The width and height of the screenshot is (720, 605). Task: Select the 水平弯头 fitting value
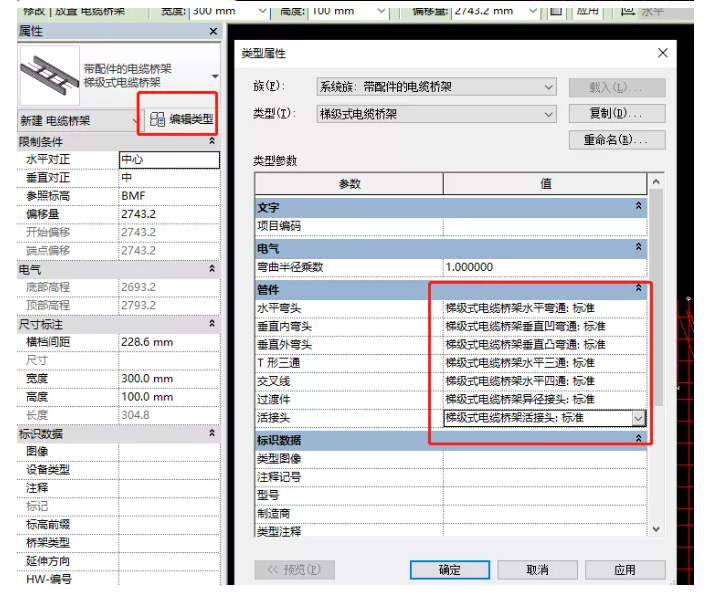coord(545,308)
